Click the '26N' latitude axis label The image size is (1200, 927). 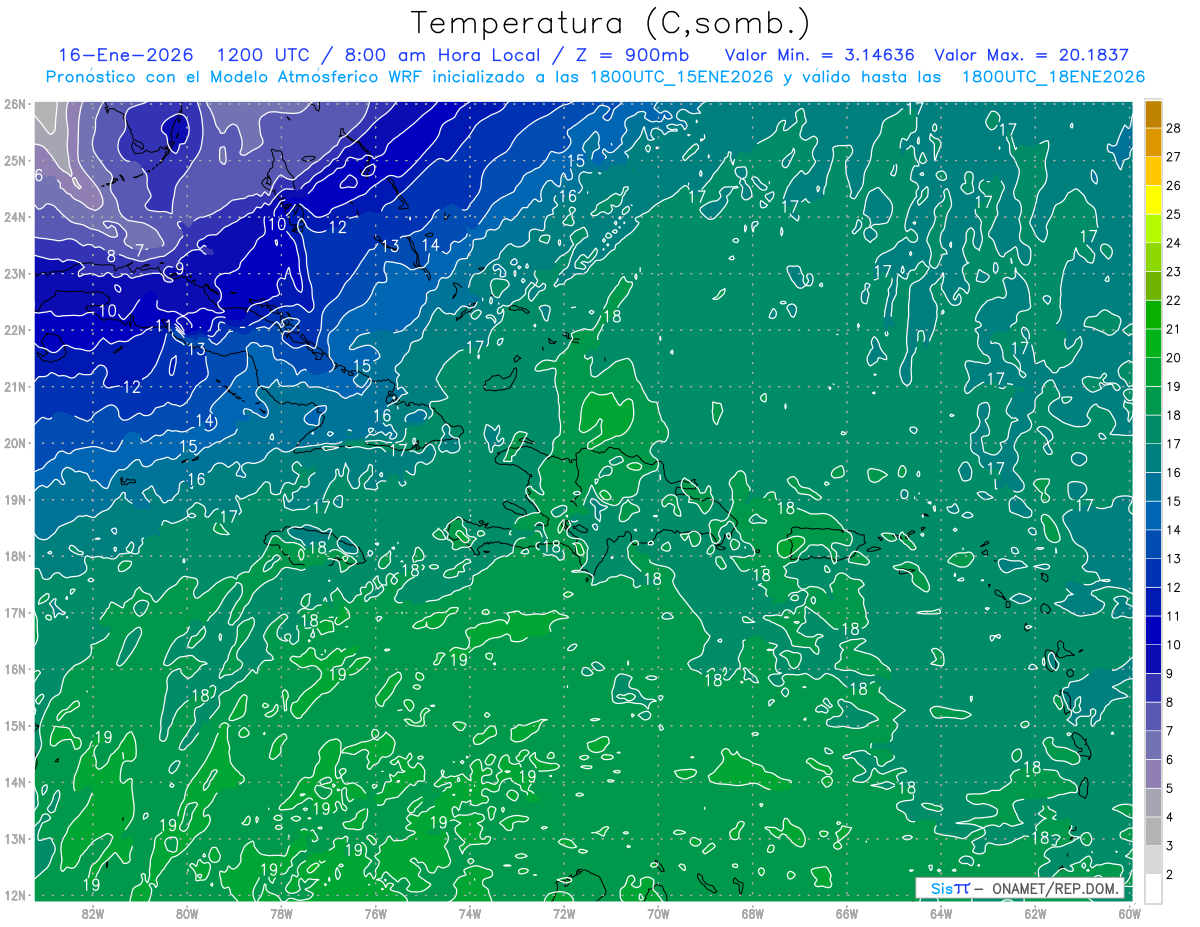(x=14, y=104)
